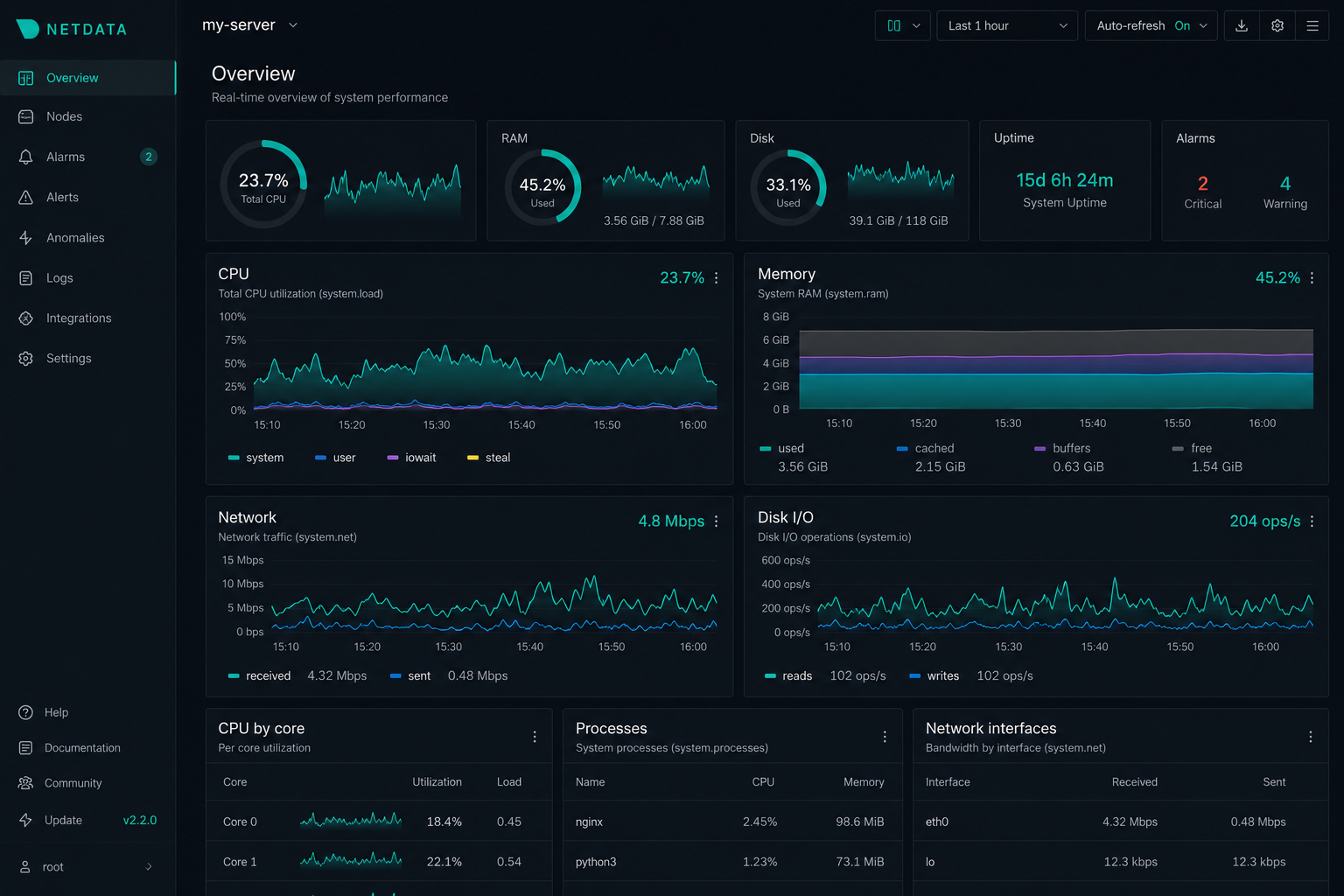Image resolution: width=1344 pixels, height=896 pixels.
Task: Click the Update v2.2.0 link
Action: click(x=87, y=820)
